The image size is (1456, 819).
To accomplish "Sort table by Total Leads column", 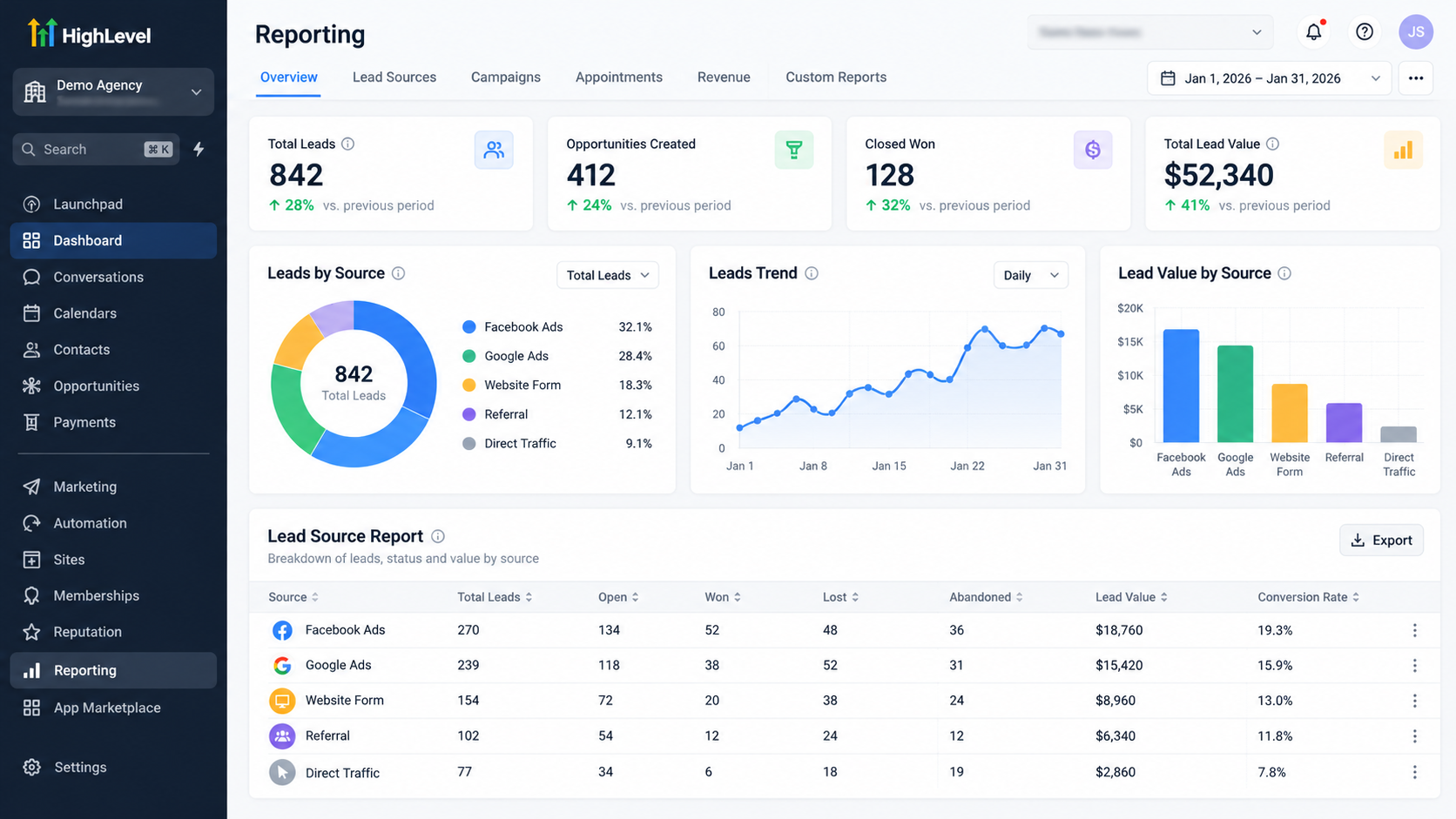I will coord(495,597).
